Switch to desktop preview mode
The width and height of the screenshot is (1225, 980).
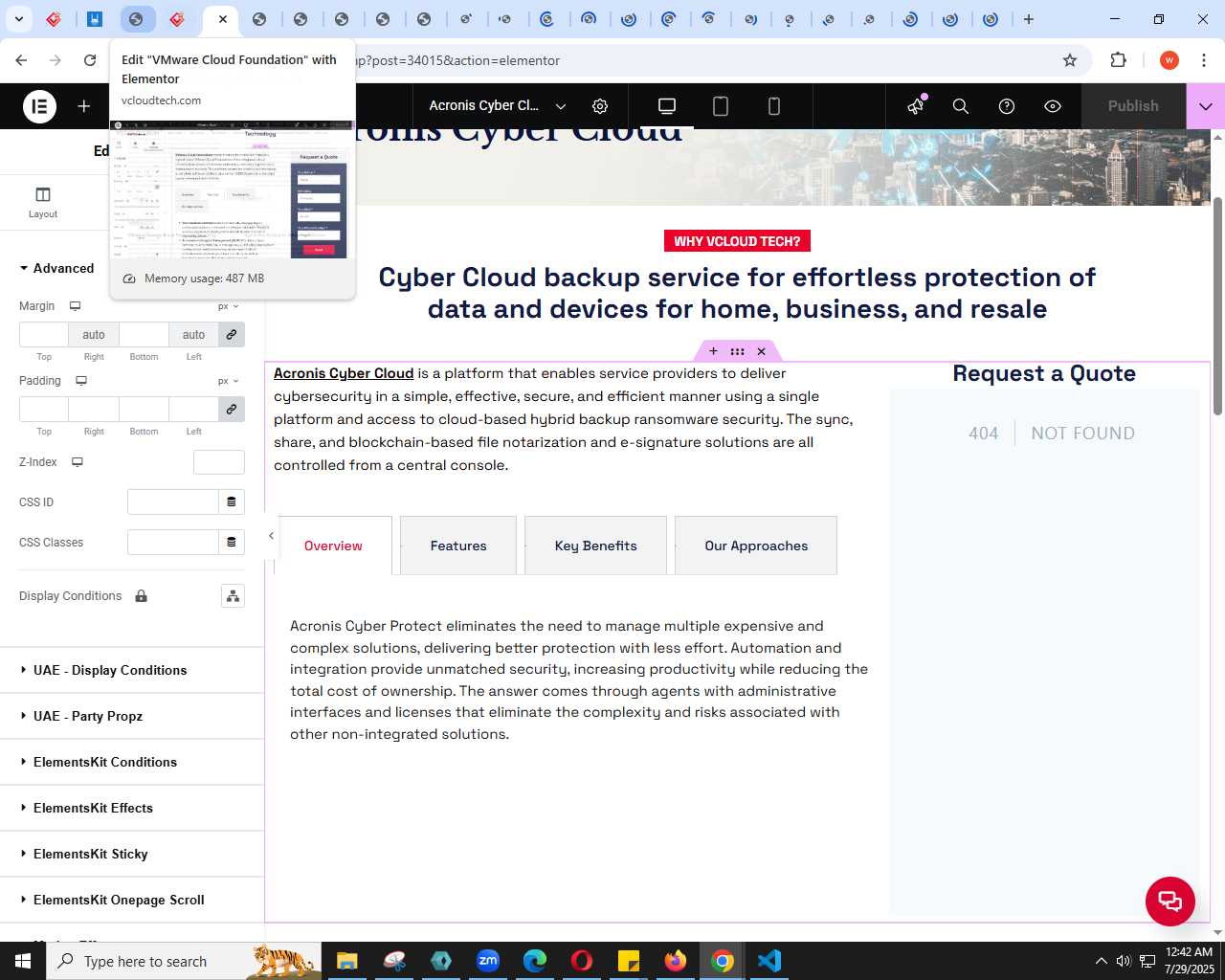pyautogui.click(x=667, y=106)
